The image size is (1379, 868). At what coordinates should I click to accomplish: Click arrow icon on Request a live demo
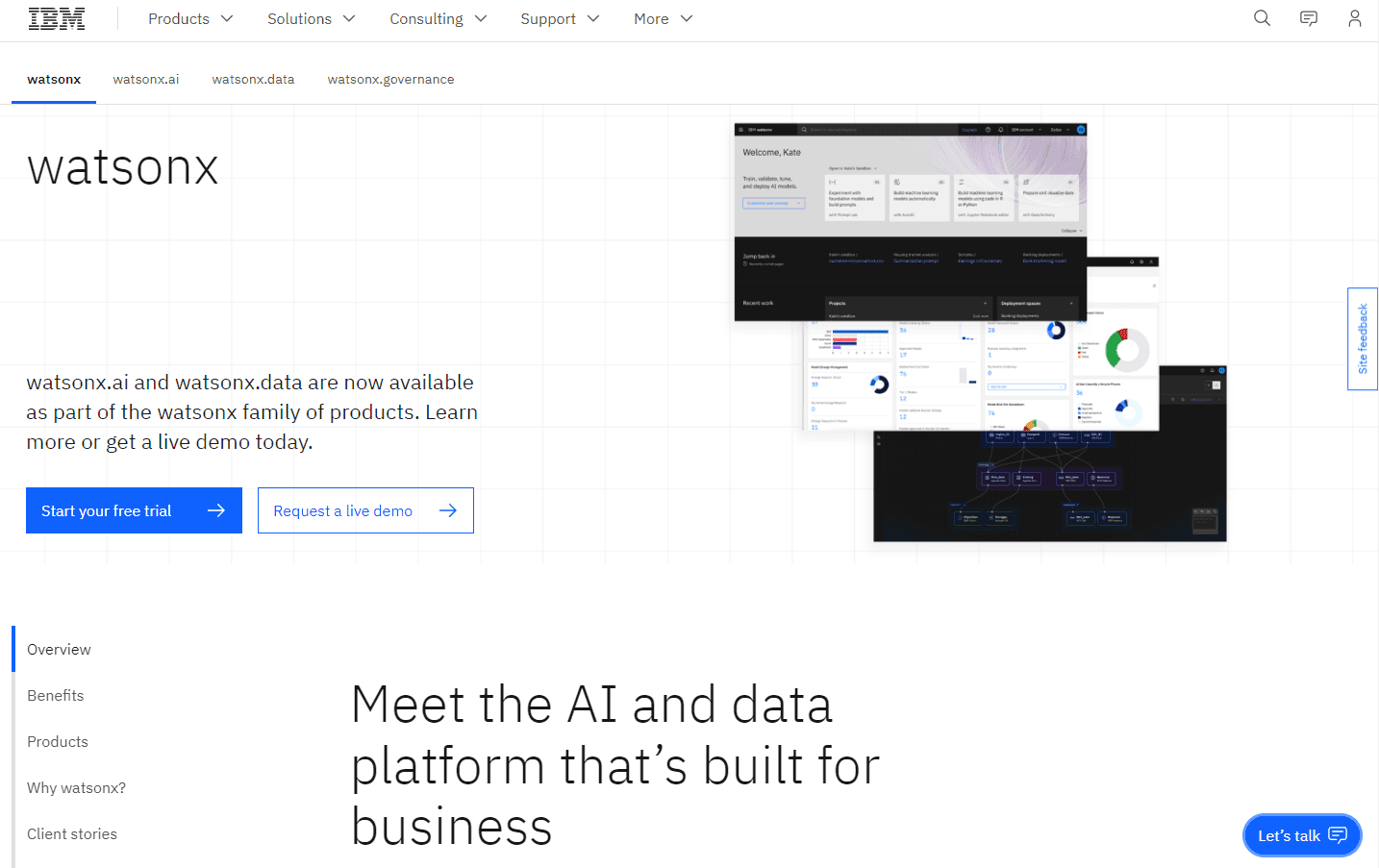tap(448, 510)
